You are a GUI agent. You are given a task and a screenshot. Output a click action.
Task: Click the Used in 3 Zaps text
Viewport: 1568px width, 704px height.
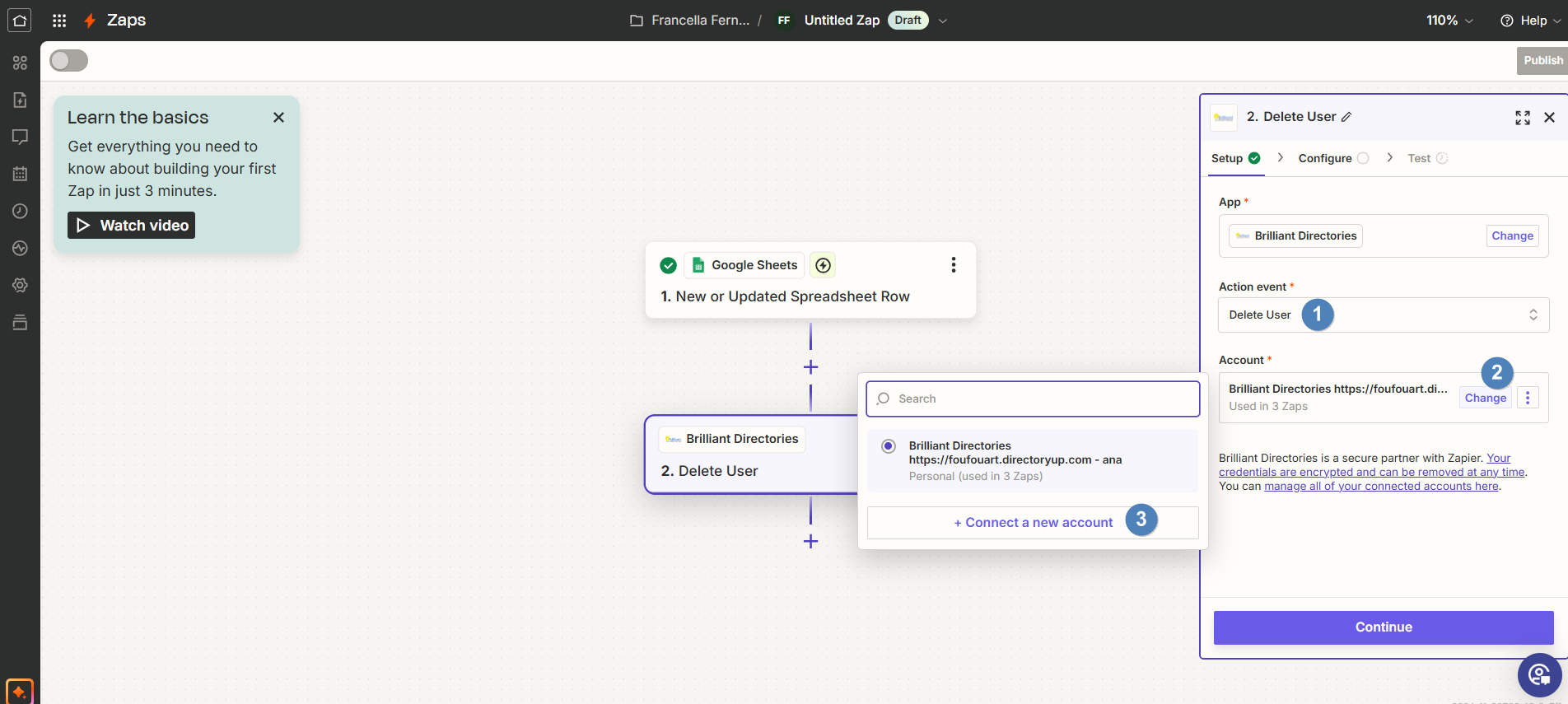1268,407
